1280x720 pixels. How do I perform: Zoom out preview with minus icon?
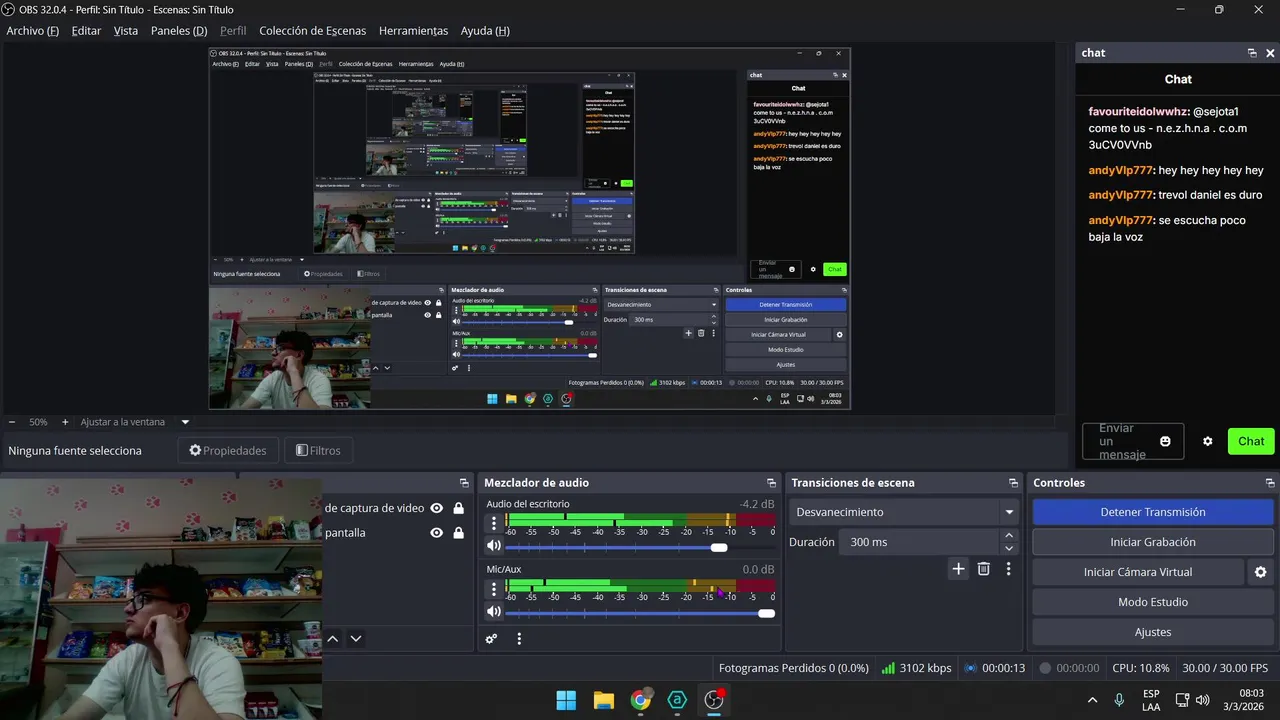click(12, 422)
